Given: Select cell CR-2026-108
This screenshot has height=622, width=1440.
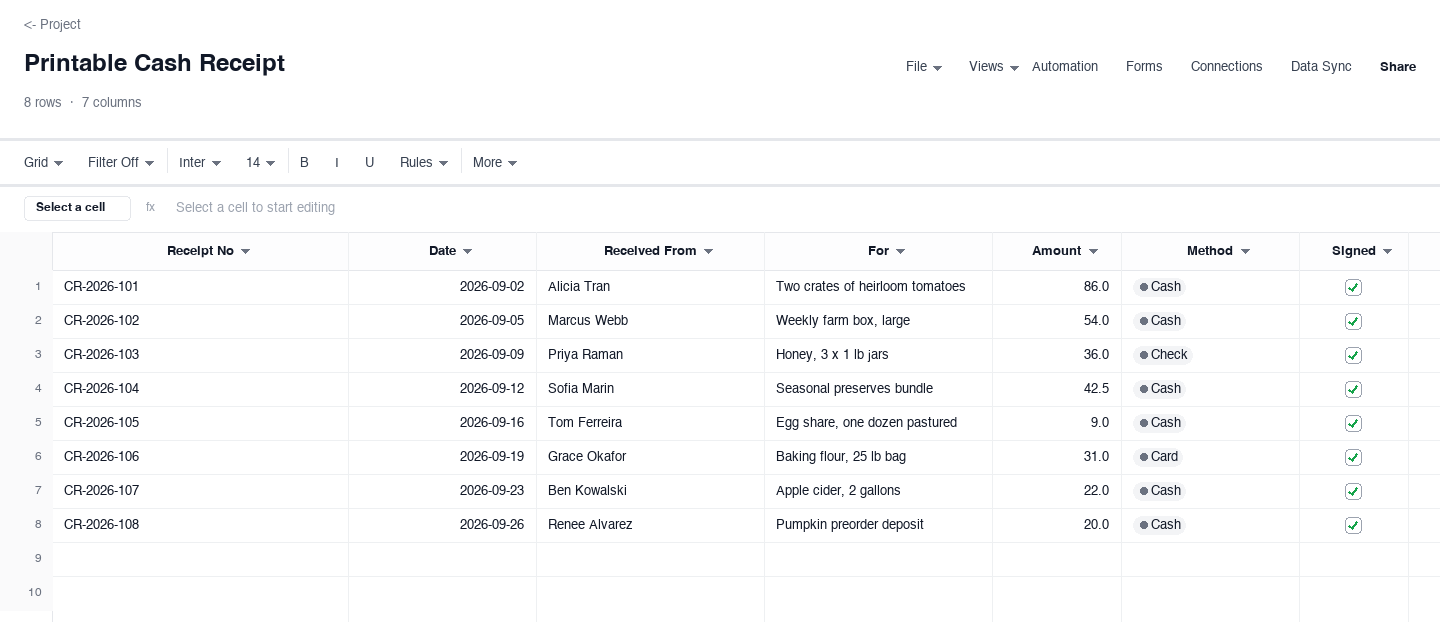Looking at the screenshot, I should click(200, 525).
